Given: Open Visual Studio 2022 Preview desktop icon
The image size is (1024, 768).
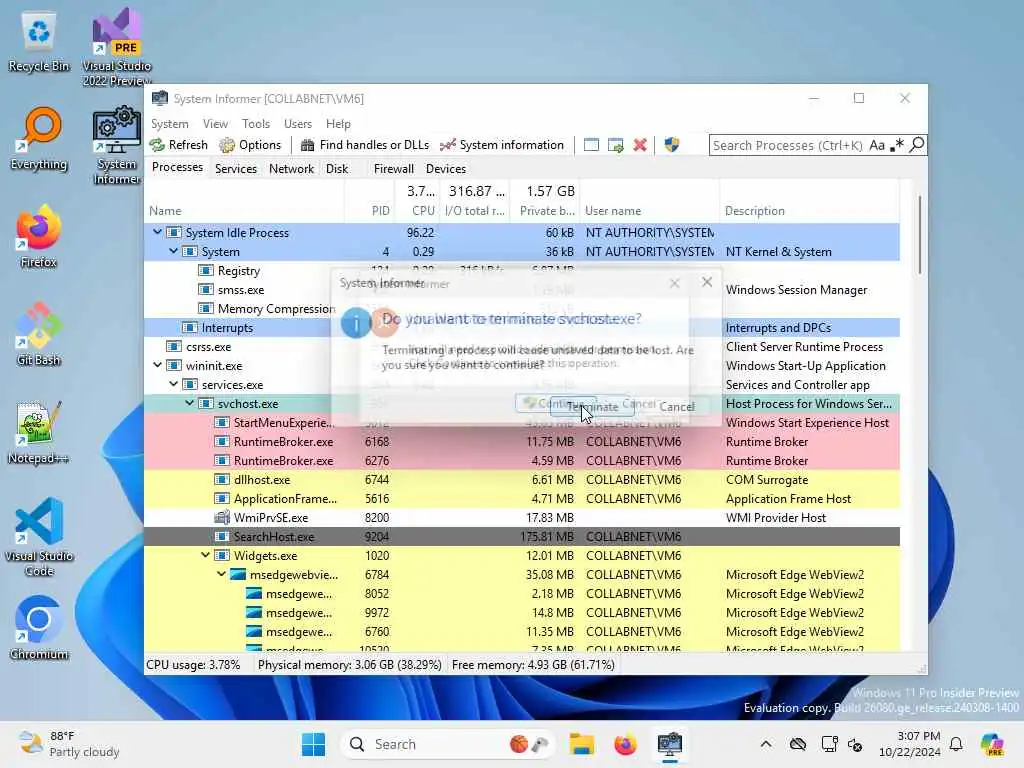Looking at the screenshot, I should click(x=117, y=47).
